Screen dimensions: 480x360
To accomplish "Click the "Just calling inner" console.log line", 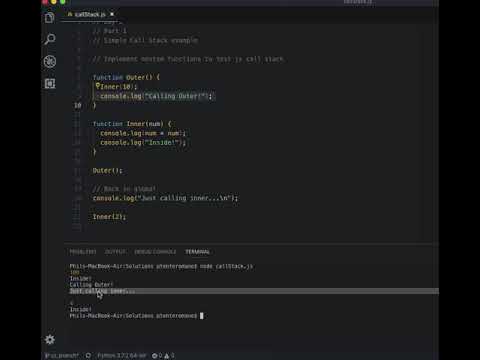I will [165, 198].
